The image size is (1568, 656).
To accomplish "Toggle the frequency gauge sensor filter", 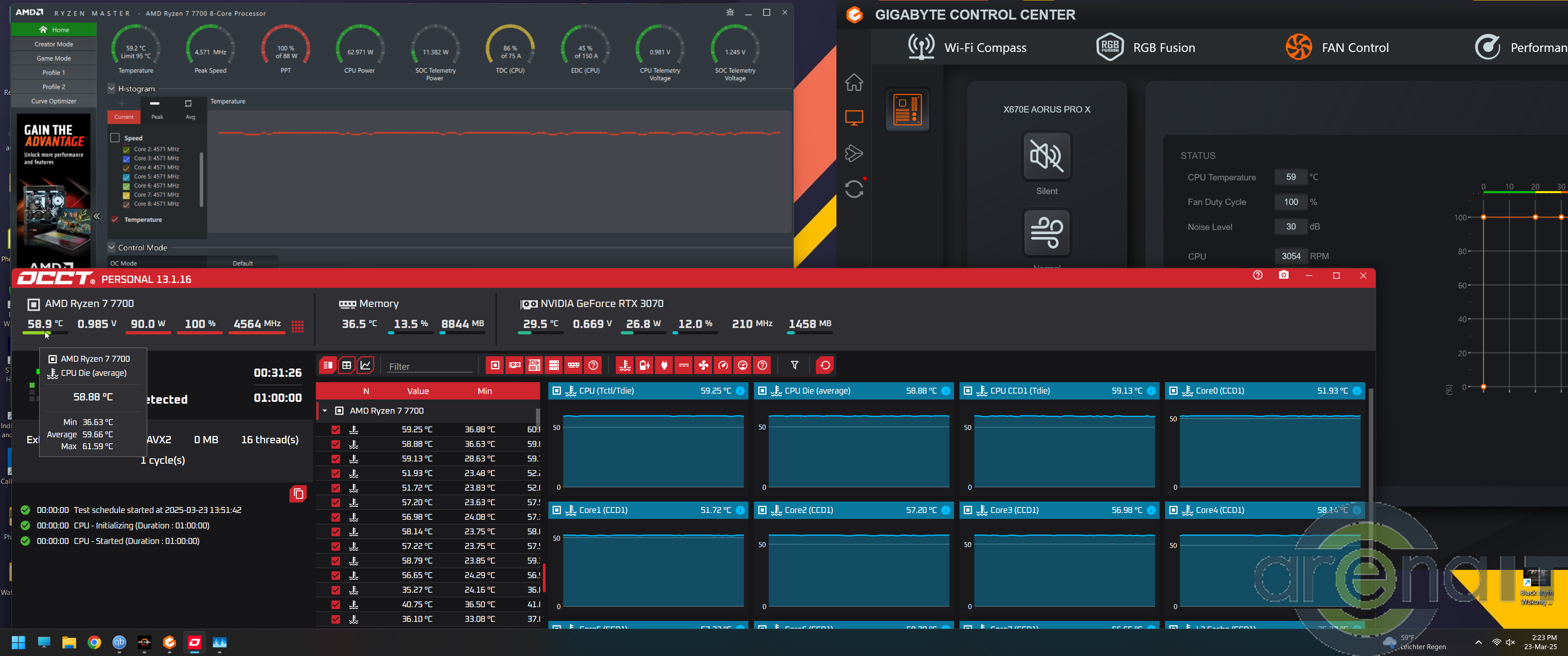I will pos(722,365).
